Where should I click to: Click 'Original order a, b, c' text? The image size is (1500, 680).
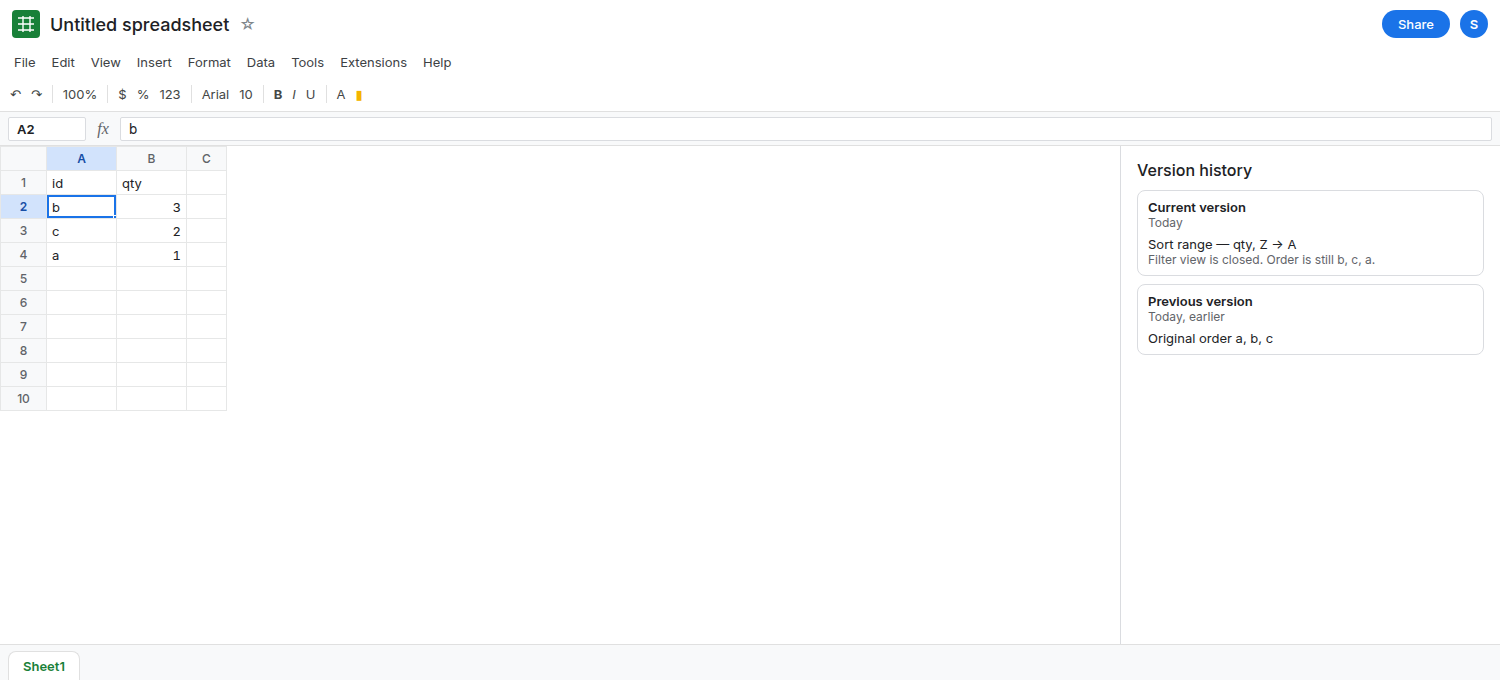[x=1210, y=338]
